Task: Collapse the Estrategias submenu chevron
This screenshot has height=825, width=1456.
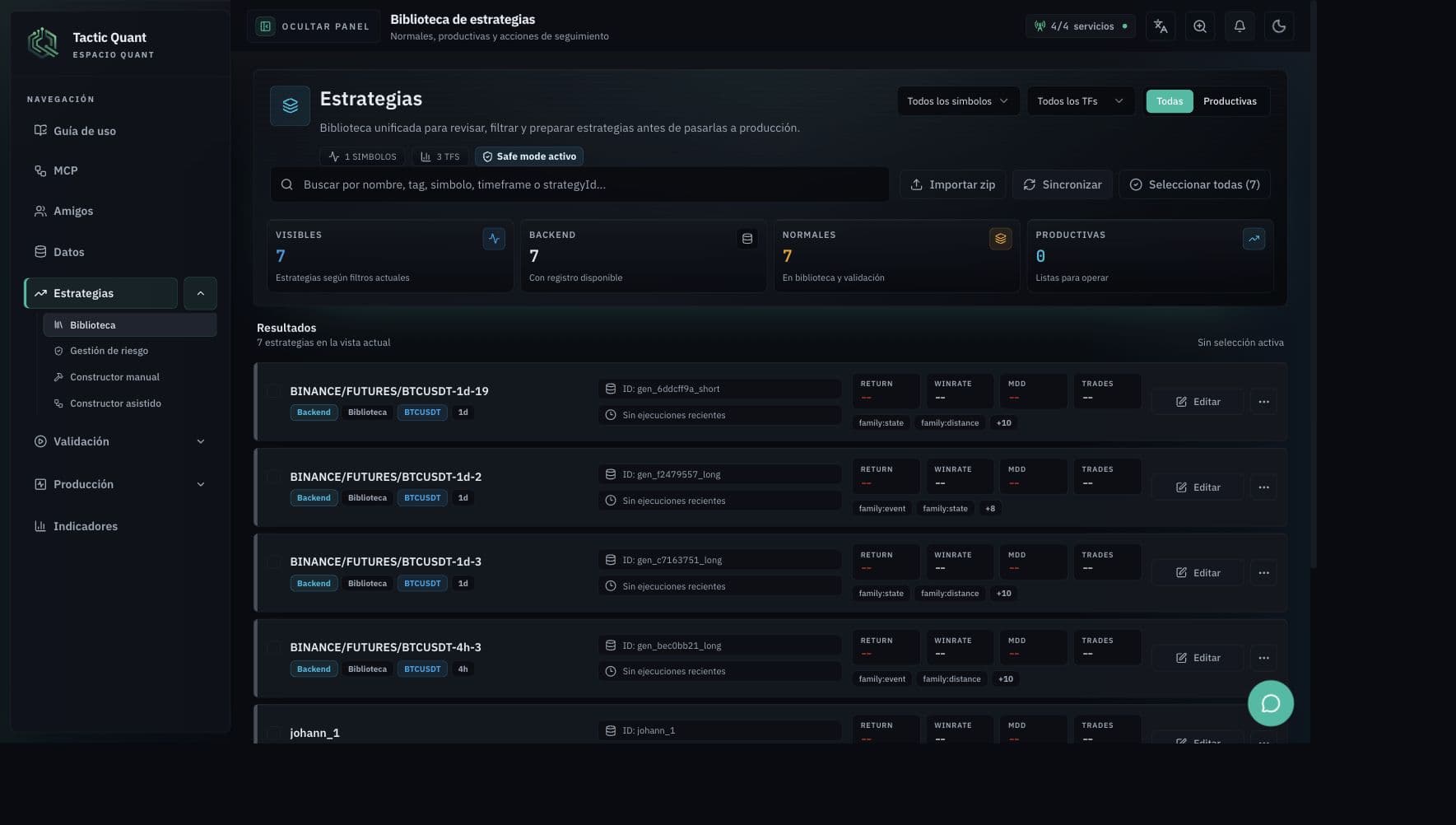Action: (x=200, y=293)
